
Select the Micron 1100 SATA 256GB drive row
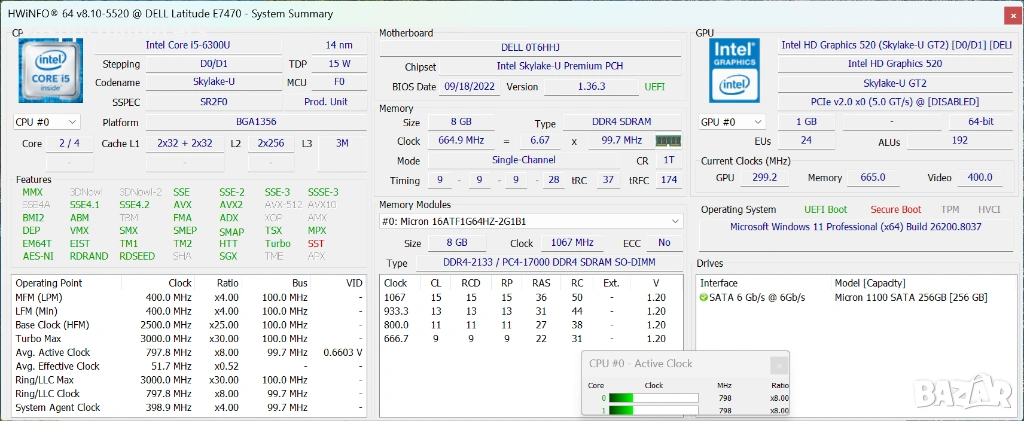[x=910, y=298]
